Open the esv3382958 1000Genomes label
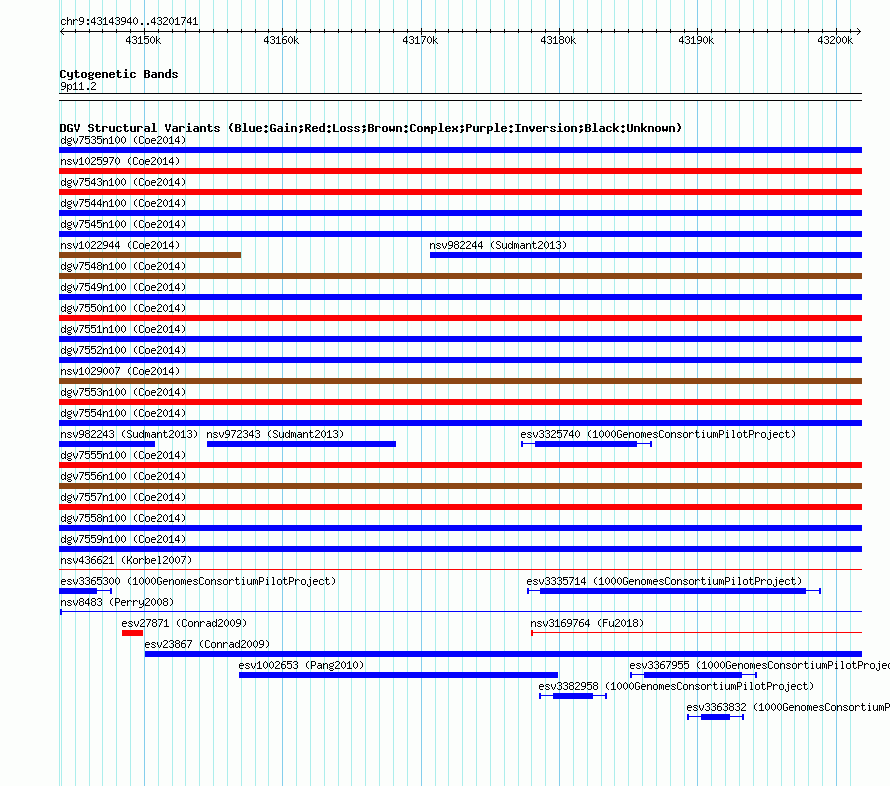This screenshot has height=786, width=890. (676, 686)
